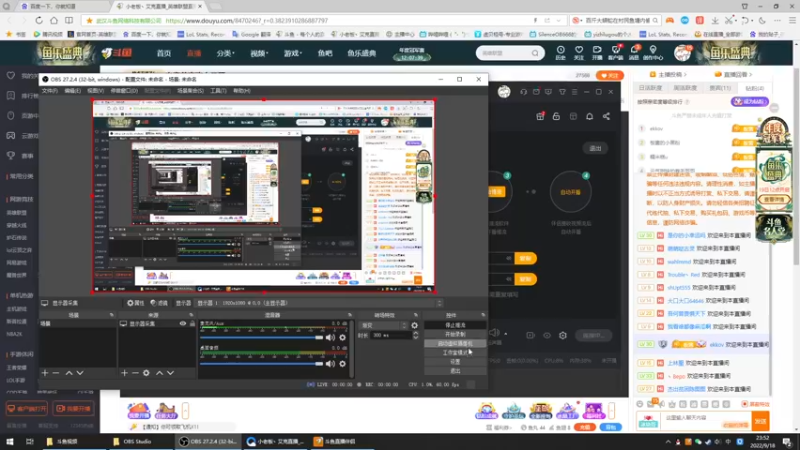This screenshot has width=800, height=450.
Task: Click 开始录制 button in OBS controls
Action: [x=455, y=334]
